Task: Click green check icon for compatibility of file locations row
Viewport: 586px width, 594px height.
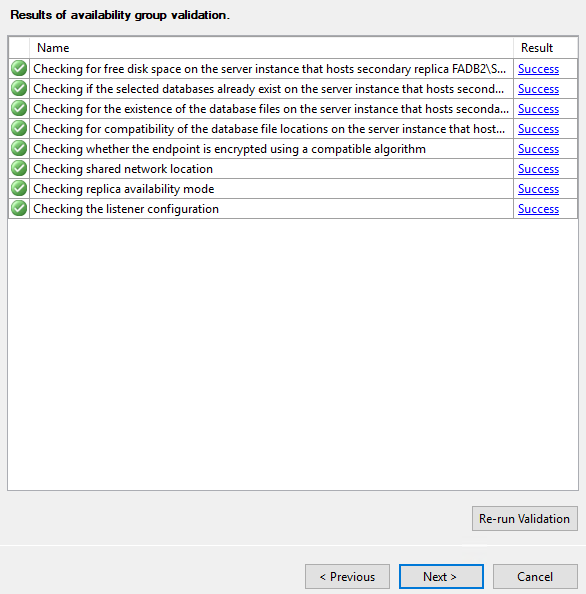Action: (19, 129)
